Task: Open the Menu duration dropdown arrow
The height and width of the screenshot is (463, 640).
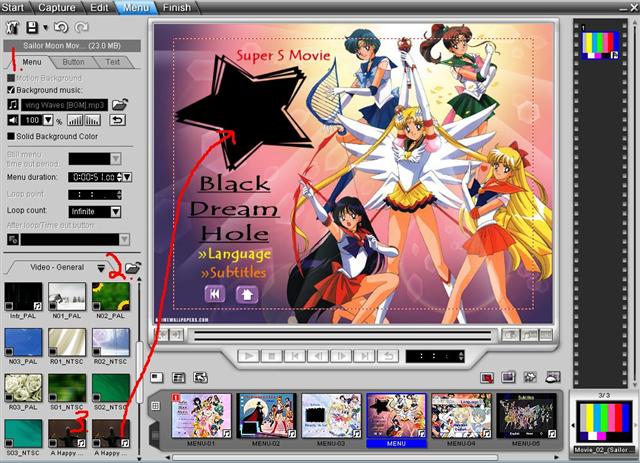Action: (x=127, y=177)
